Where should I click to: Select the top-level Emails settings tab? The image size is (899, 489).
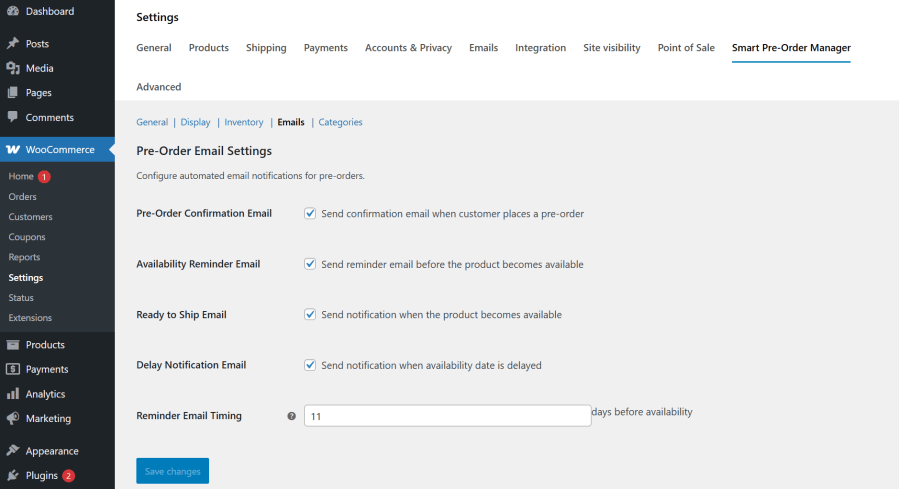click(483, 48)
